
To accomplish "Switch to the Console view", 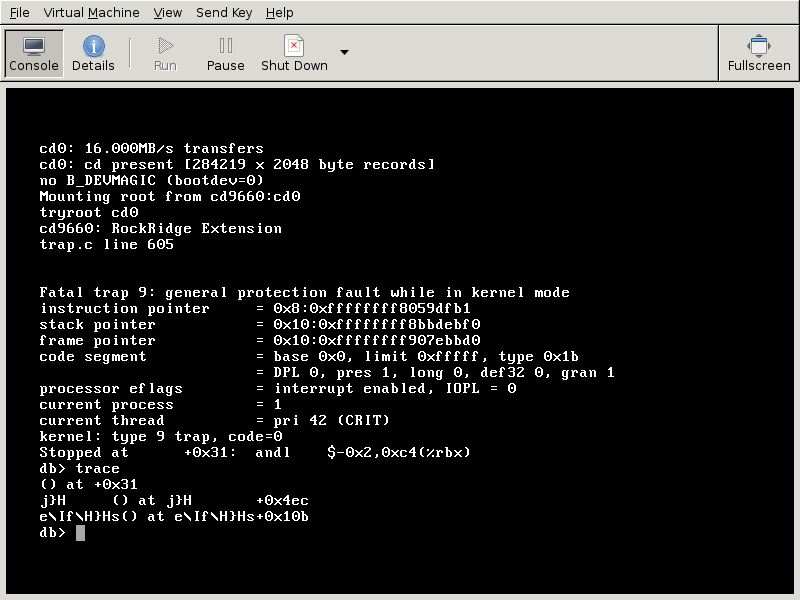I will click(x=34, y=54).
